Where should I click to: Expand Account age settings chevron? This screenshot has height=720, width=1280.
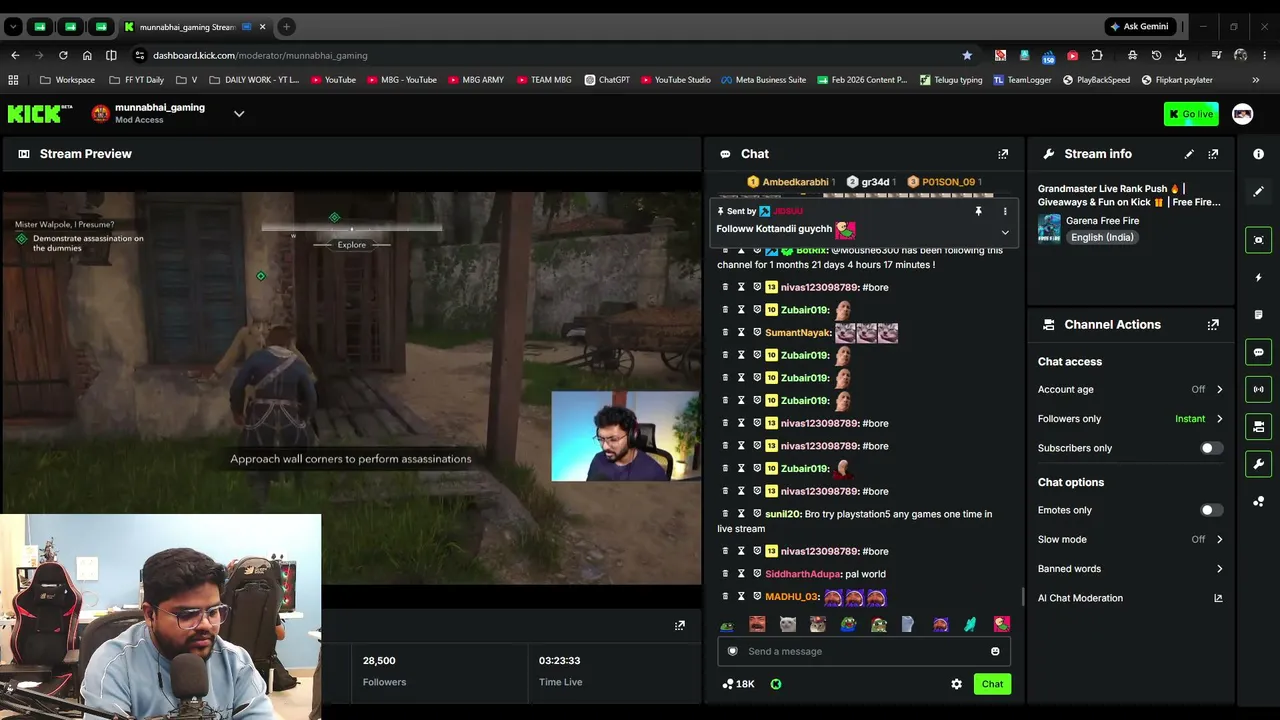(x=1219, y=390)
